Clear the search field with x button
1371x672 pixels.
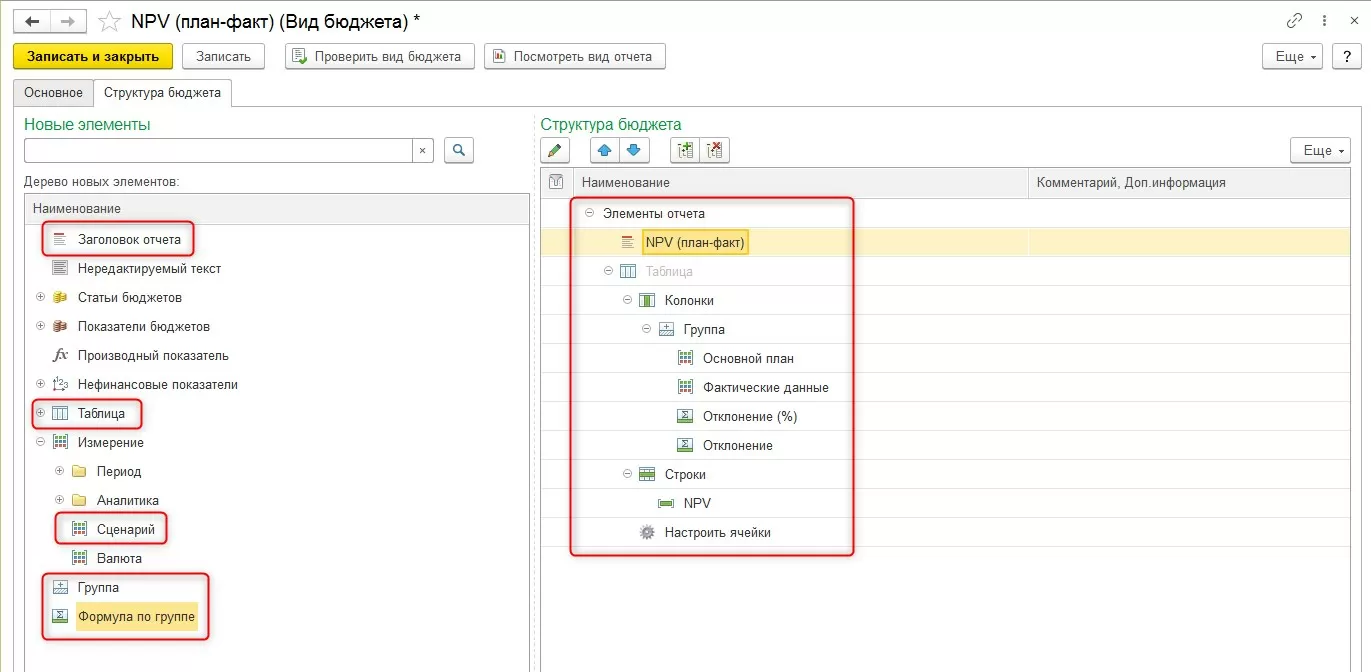[x=422, y=150]
